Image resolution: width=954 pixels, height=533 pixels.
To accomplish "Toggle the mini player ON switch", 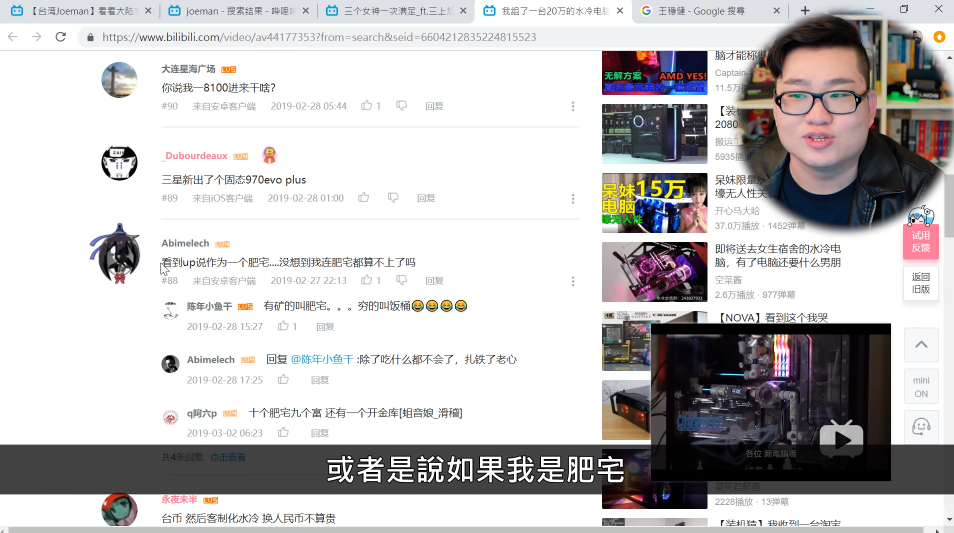I will pyautogui.click(x=921, y=386).
